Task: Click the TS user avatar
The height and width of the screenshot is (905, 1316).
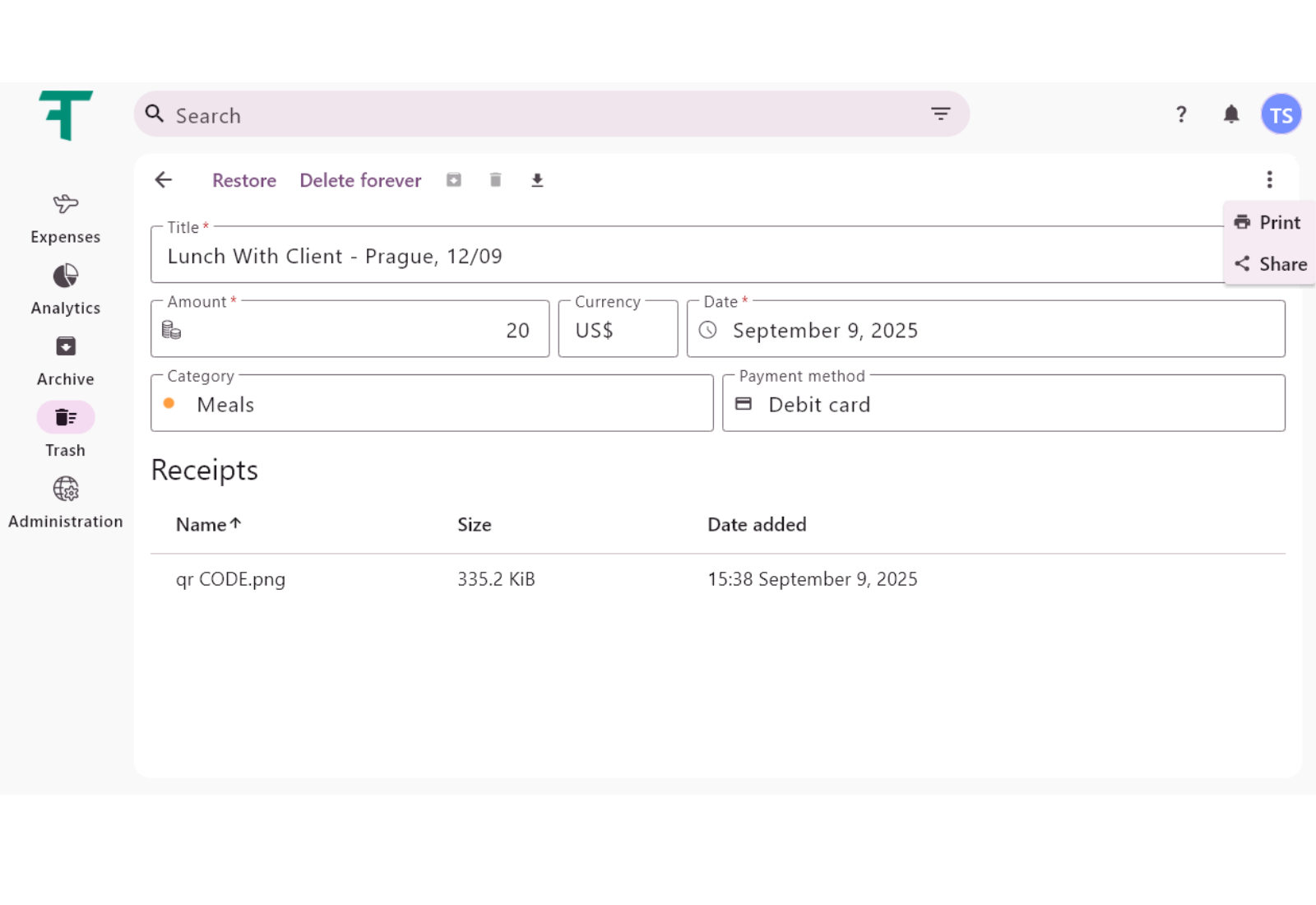Action: tap(1281, 114)
